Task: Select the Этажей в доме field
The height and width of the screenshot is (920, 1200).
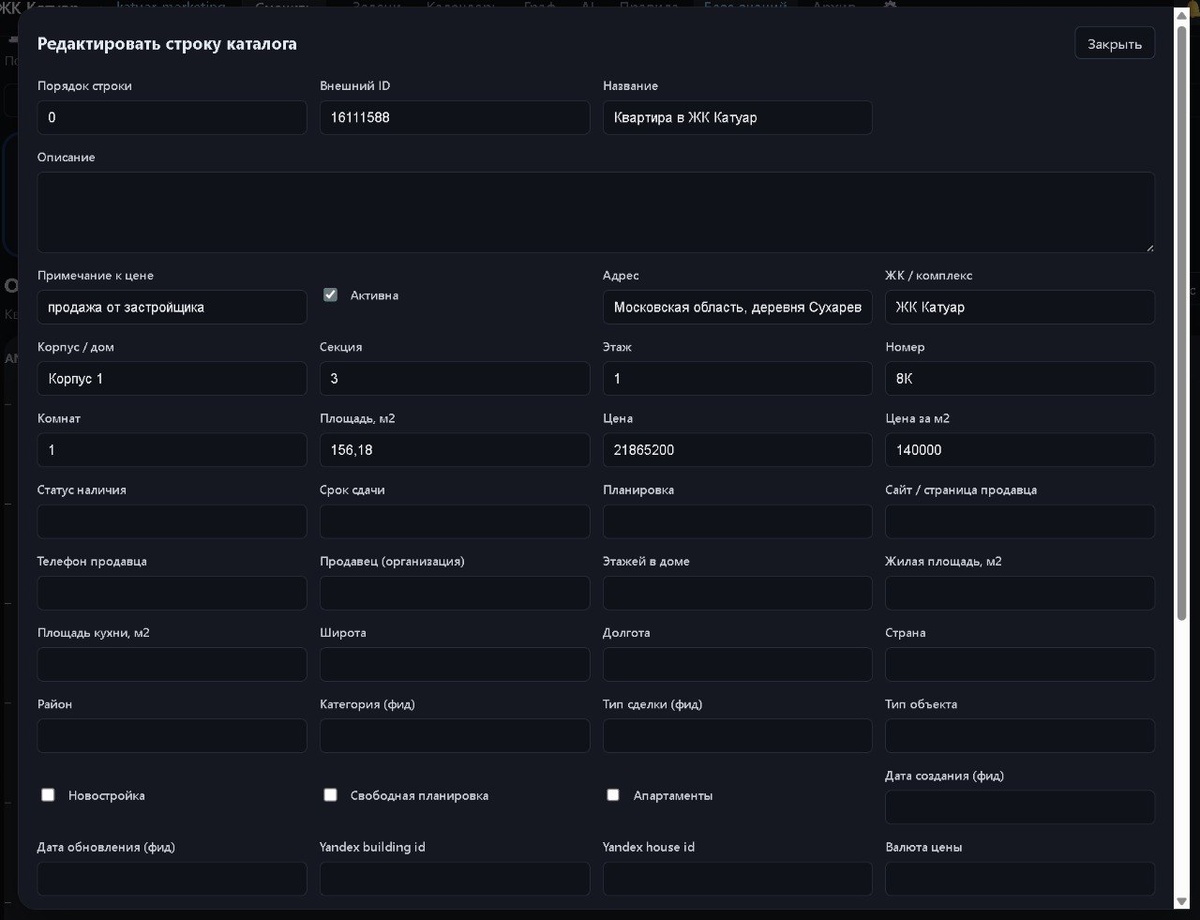Action: (x=738, y=593)
